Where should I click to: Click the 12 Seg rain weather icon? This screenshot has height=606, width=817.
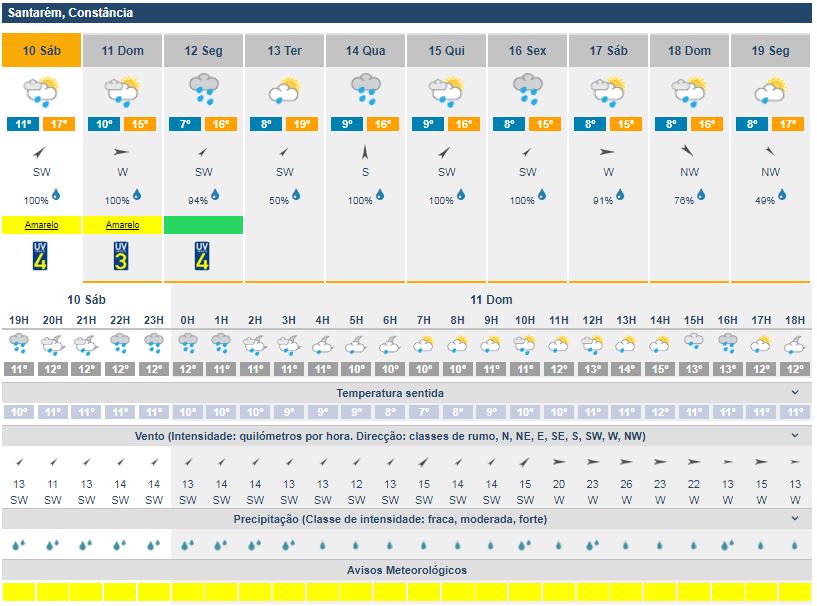click(x=204, y=90)
